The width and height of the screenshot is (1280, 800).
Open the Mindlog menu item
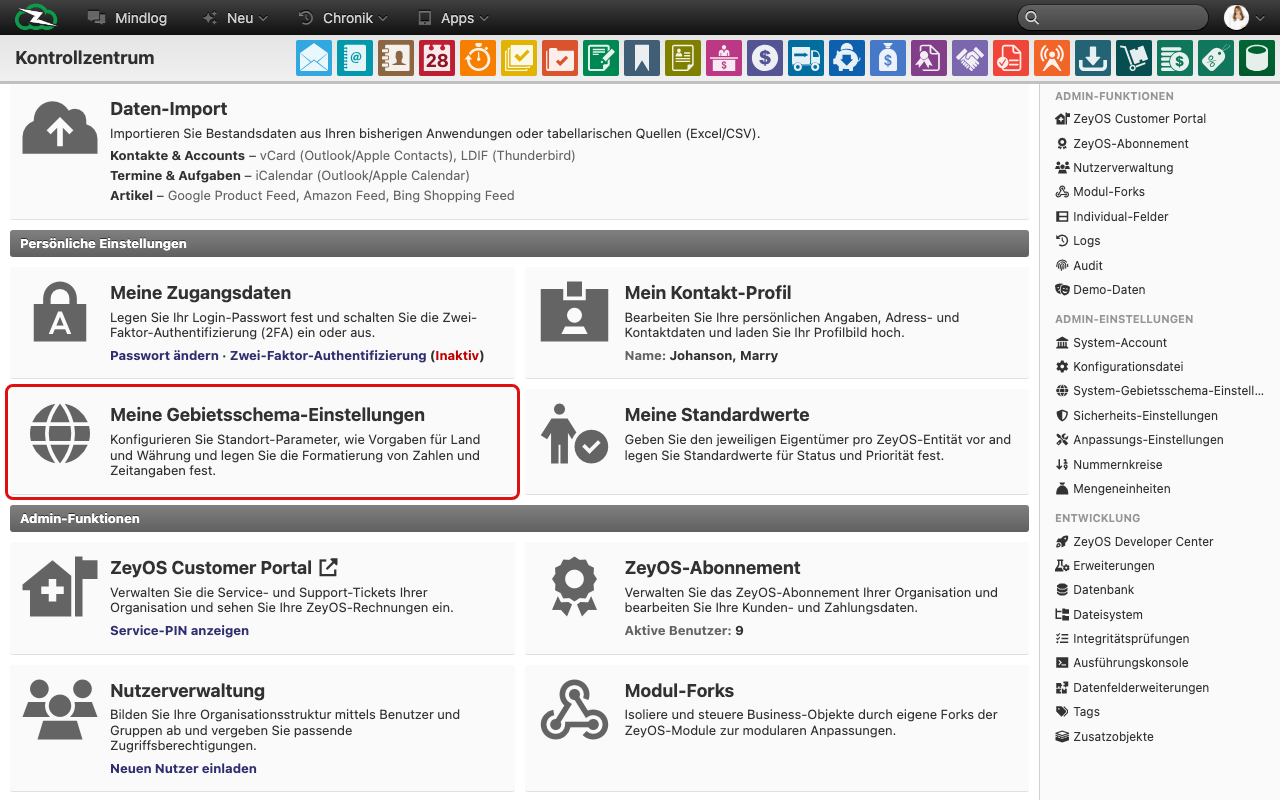pos(127,18)
